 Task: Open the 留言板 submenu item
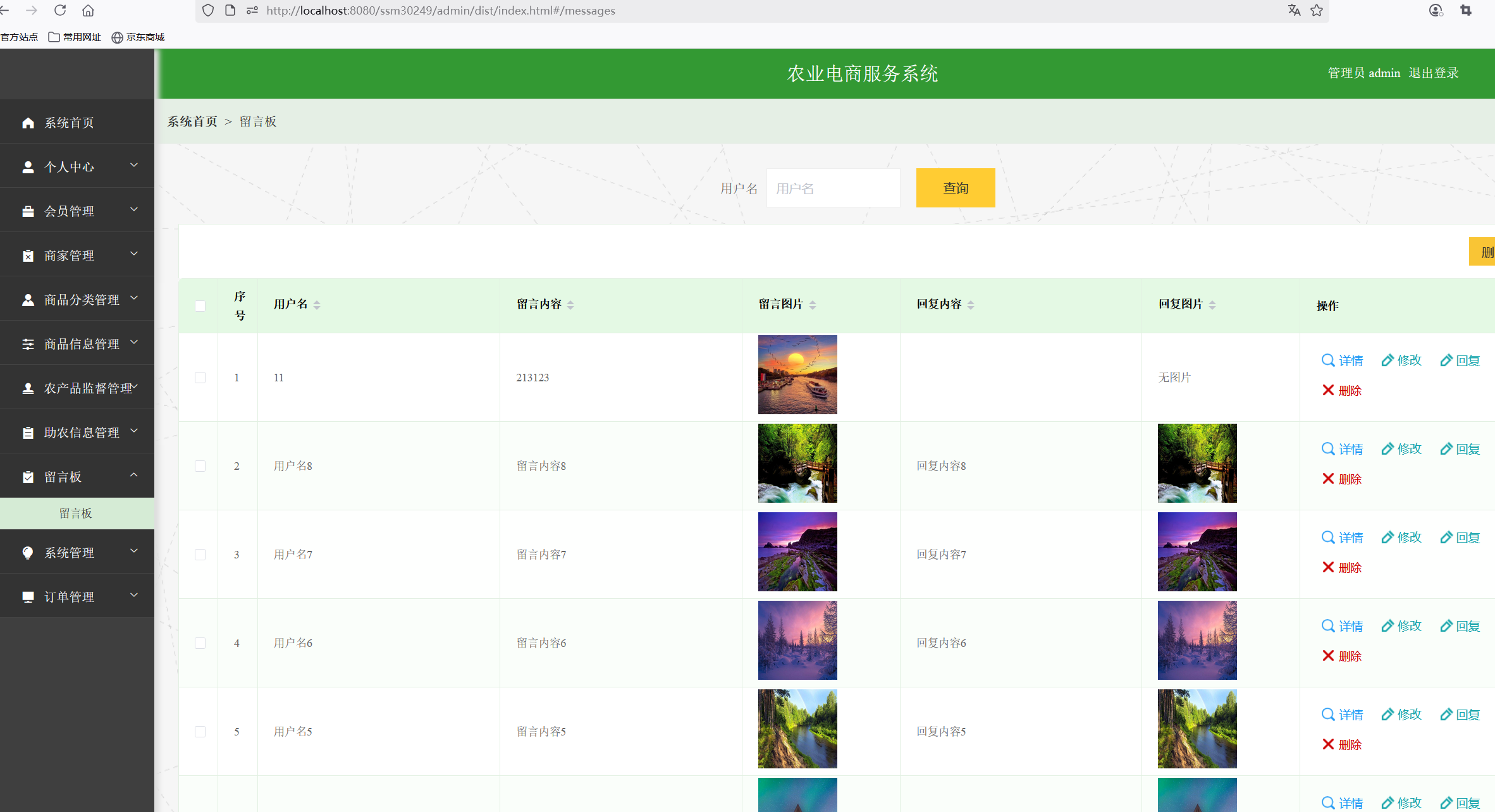77,513
